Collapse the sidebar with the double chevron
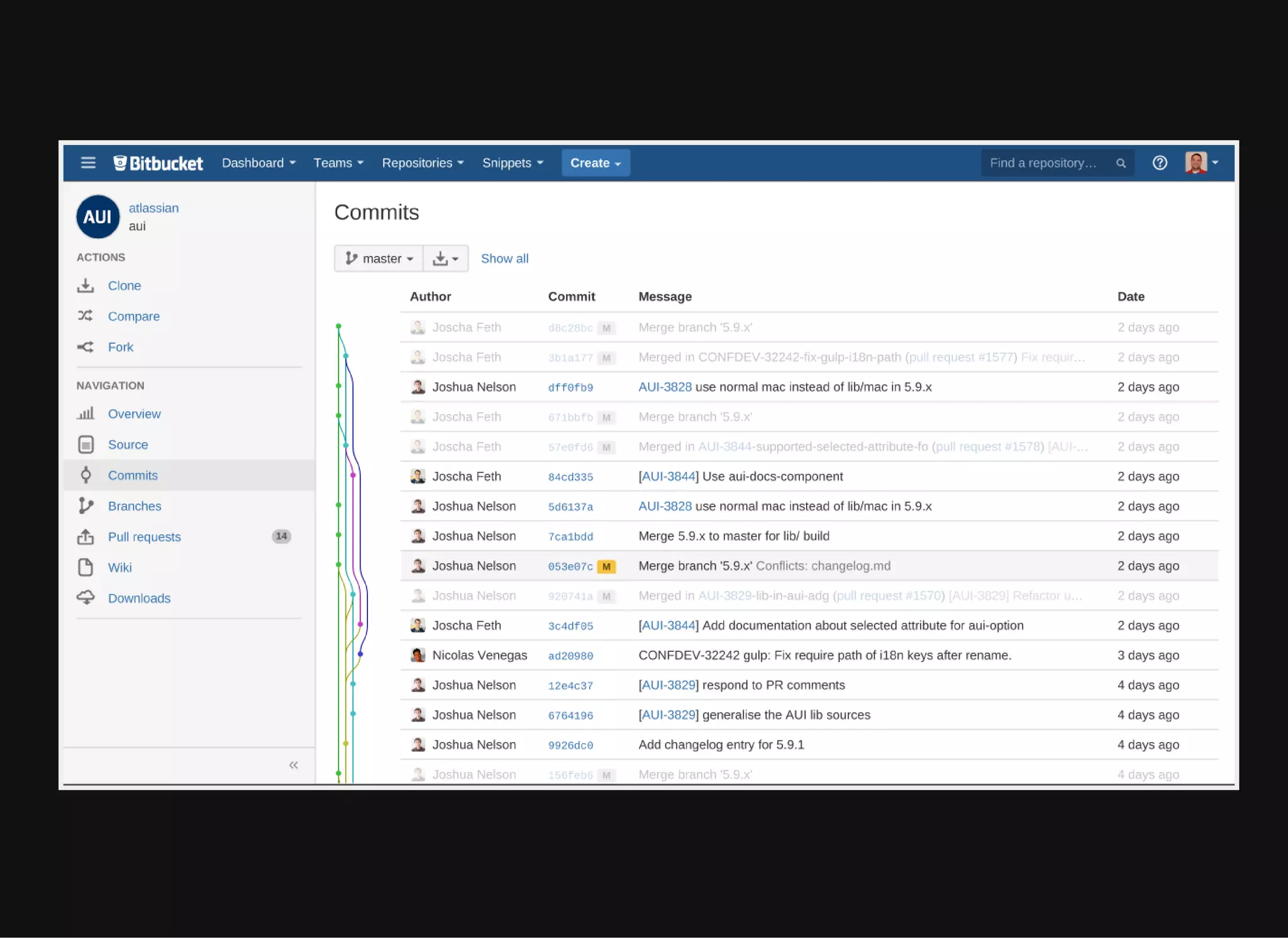Screen dimensions: 1288x938 [293, 765]
